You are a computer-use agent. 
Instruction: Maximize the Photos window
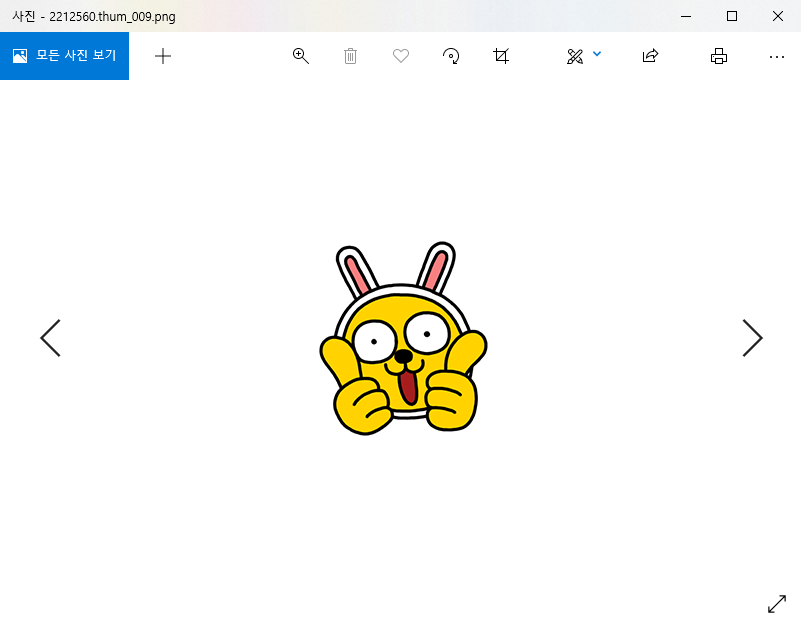(x=732, y=16)
